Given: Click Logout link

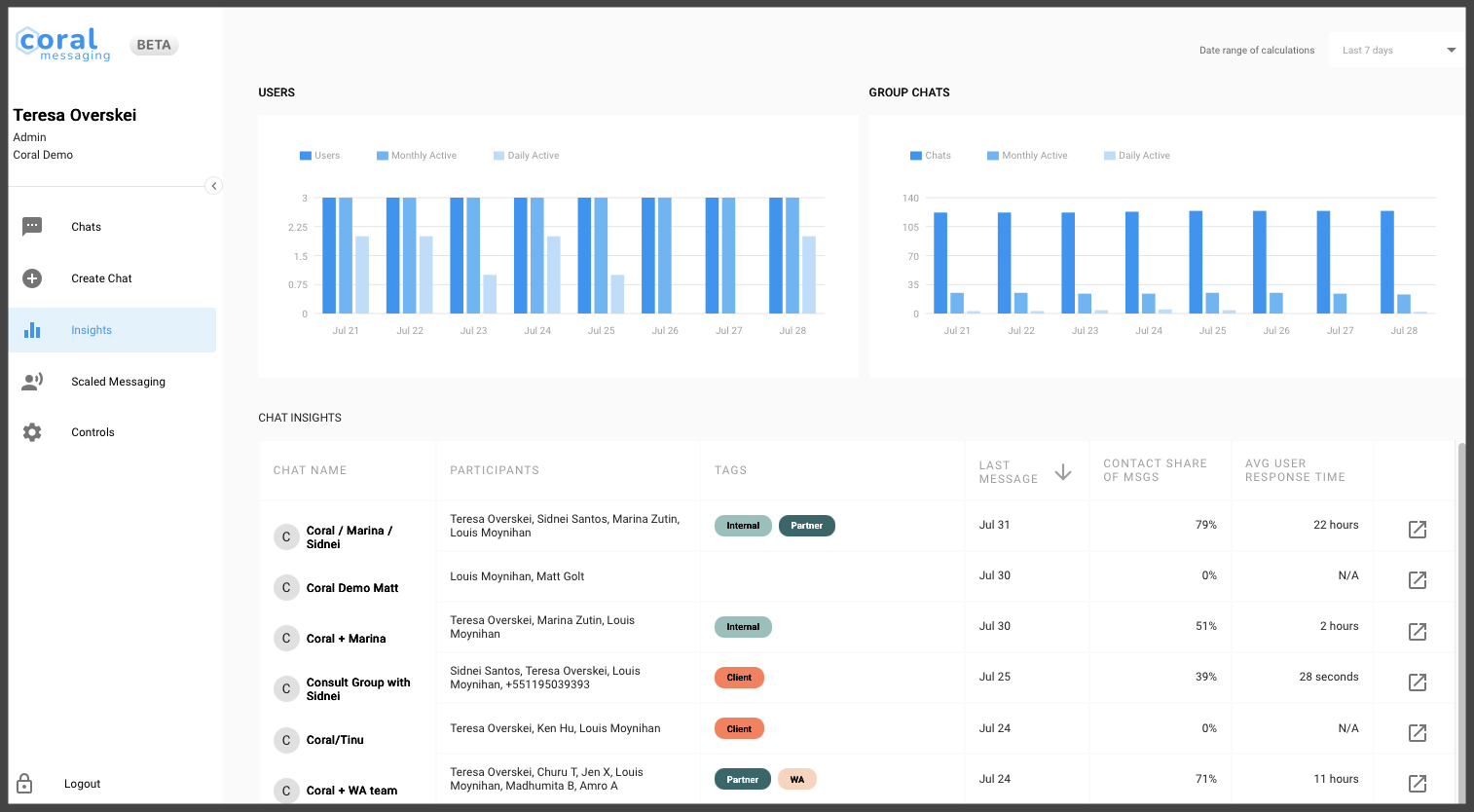Looking at the screenshot, I should pyautogui.click(x=83, y=784).
